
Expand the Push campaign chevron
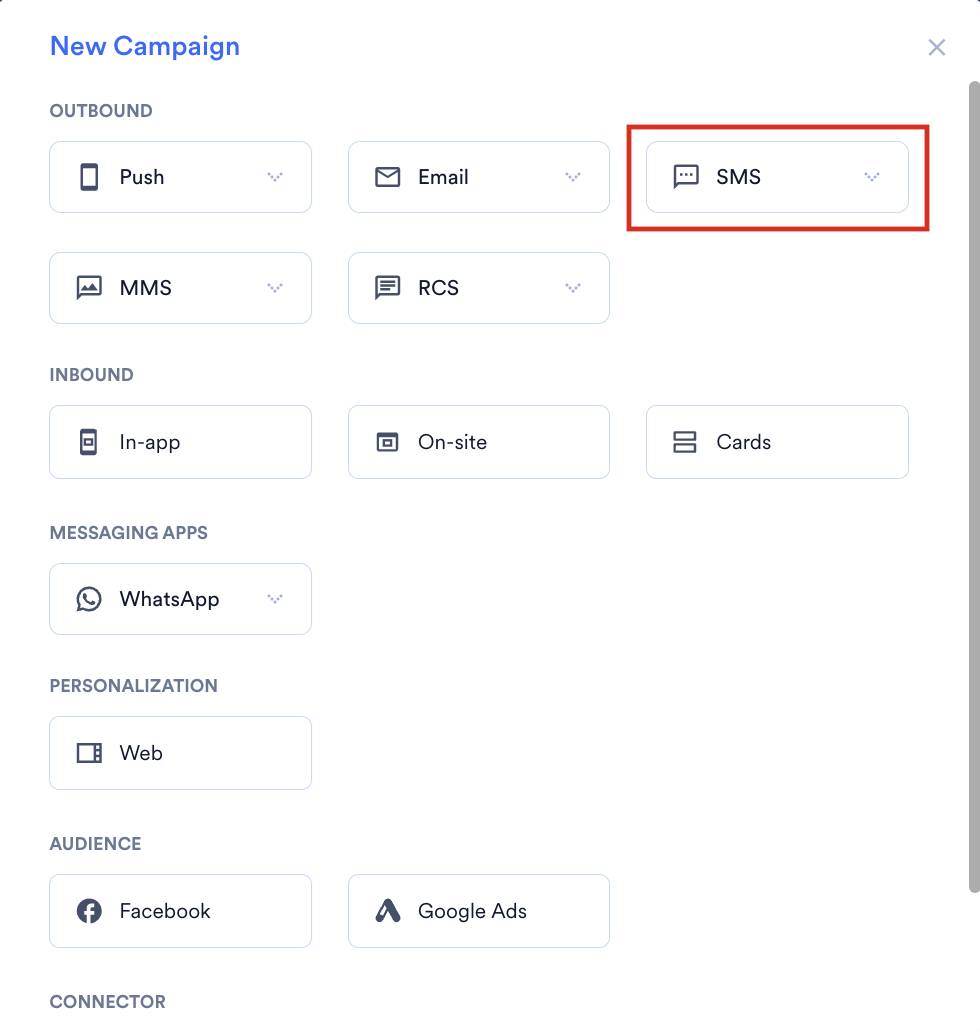click(274, 176)
